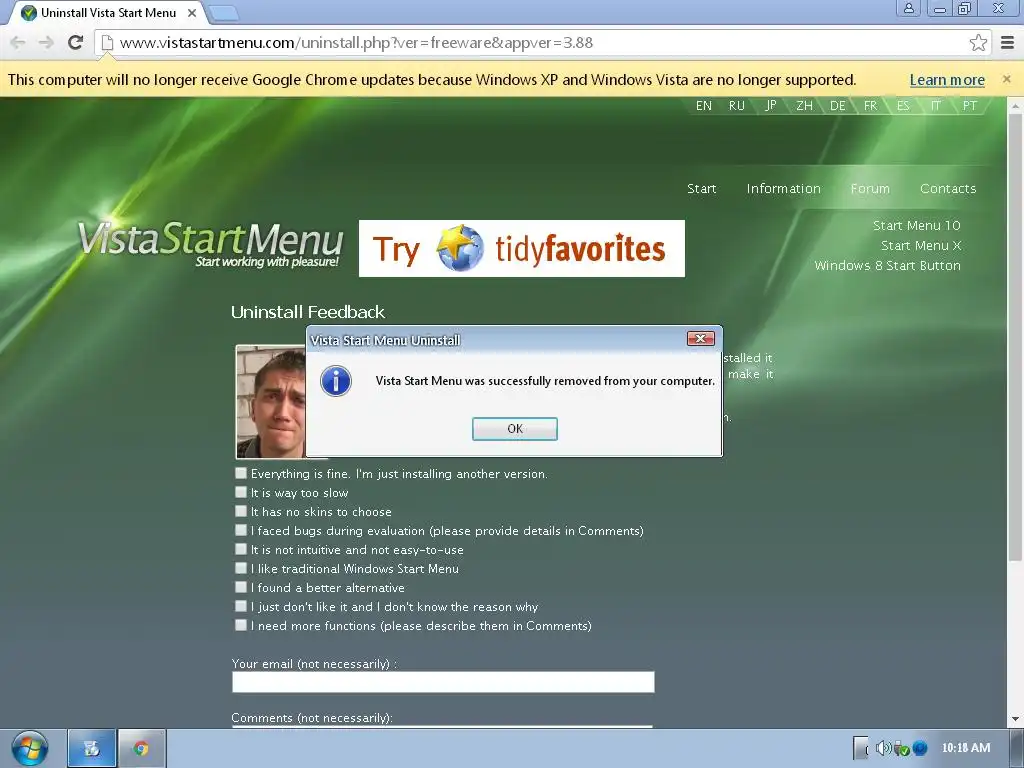Open the Forum navigation menu item
The image size is (1024, 768).
(x=870, y=188)
